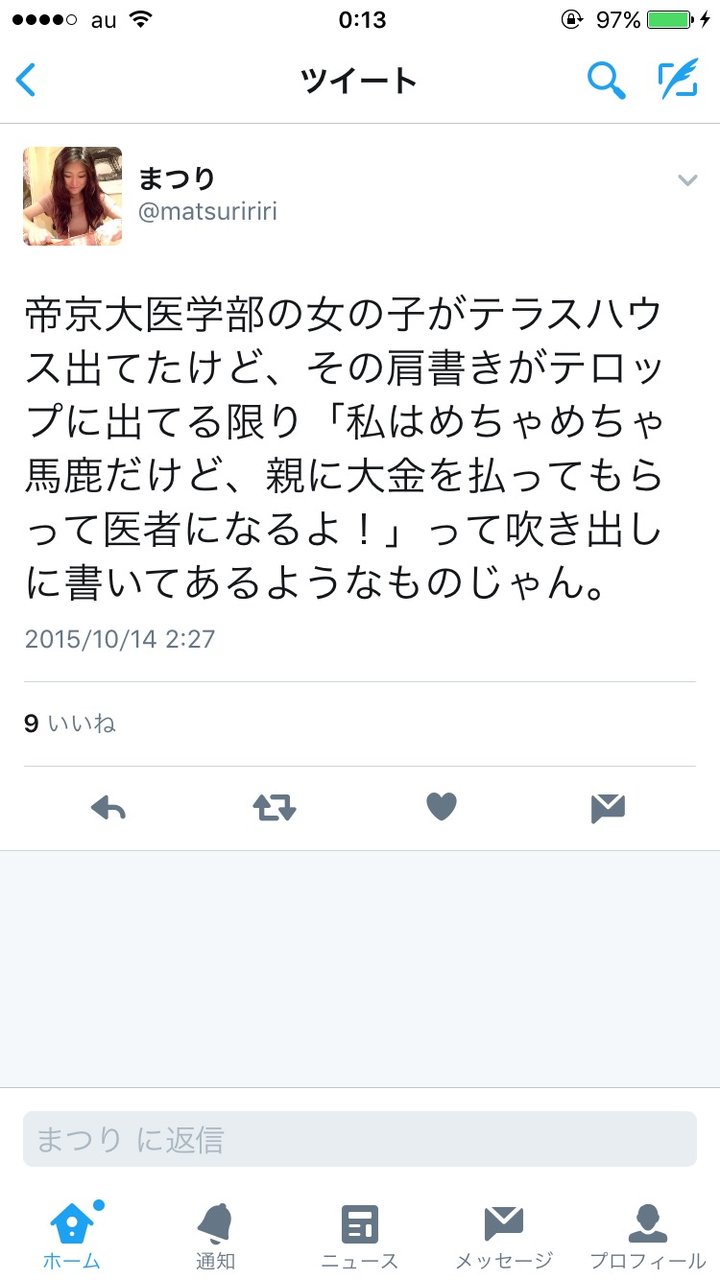View the 9 いいね likes list
Screen dimensions: 720x1280
coord(70,723)
